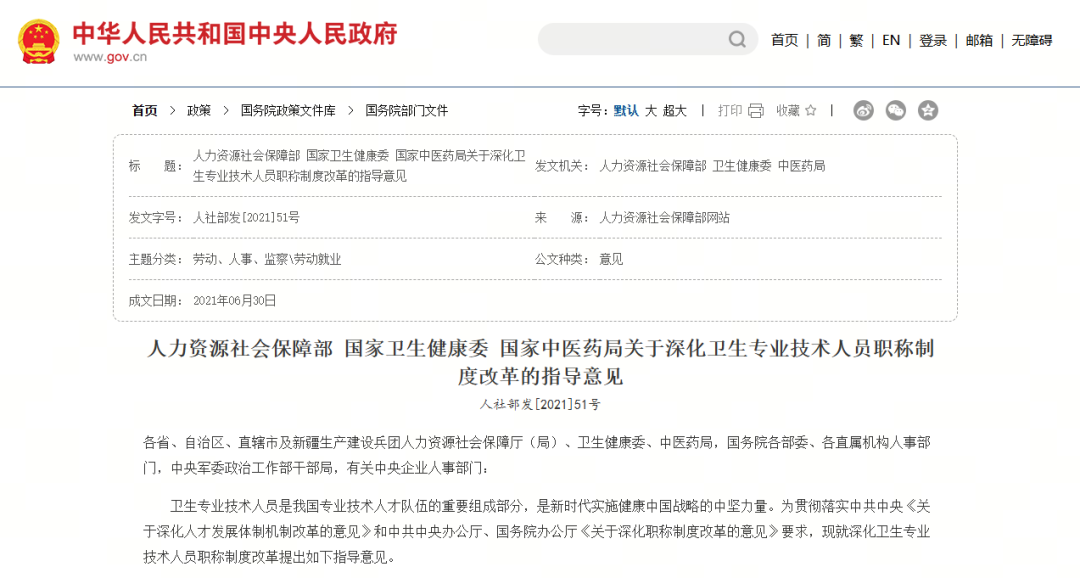Viewport: 1080px width, 578px height.
Task: Click the www.gov.cn URL text
Action: [x=110, y=57]
